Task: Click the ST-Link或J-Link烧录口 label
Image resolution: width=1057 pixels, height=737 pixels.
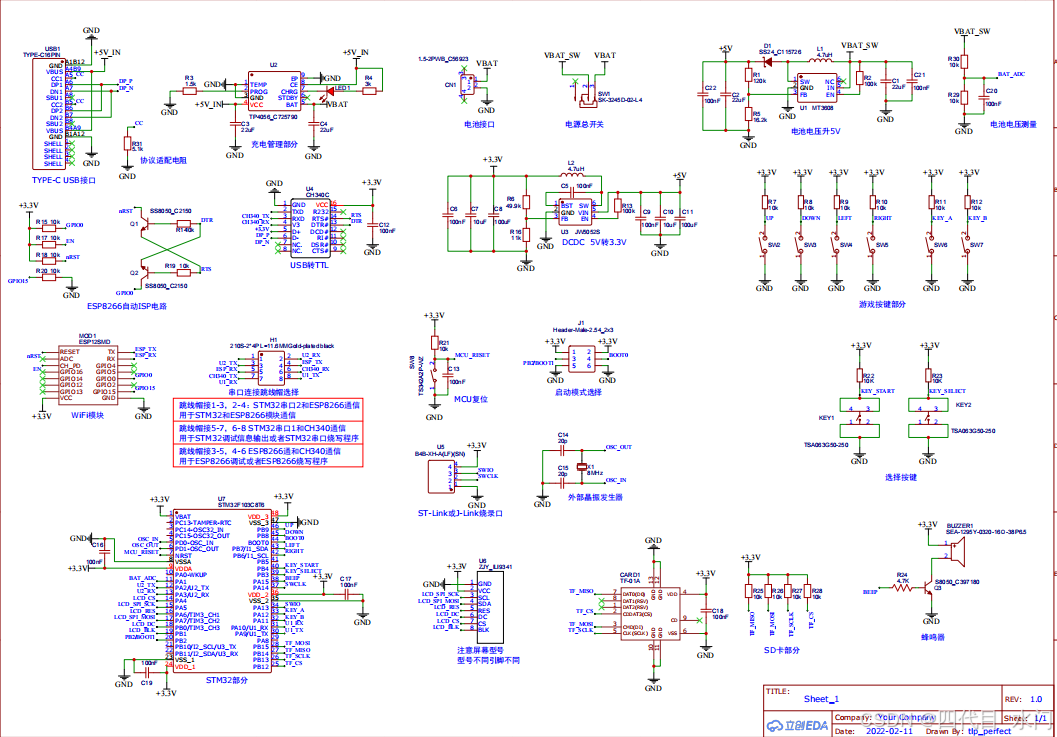Action: (x=460, y=513)
